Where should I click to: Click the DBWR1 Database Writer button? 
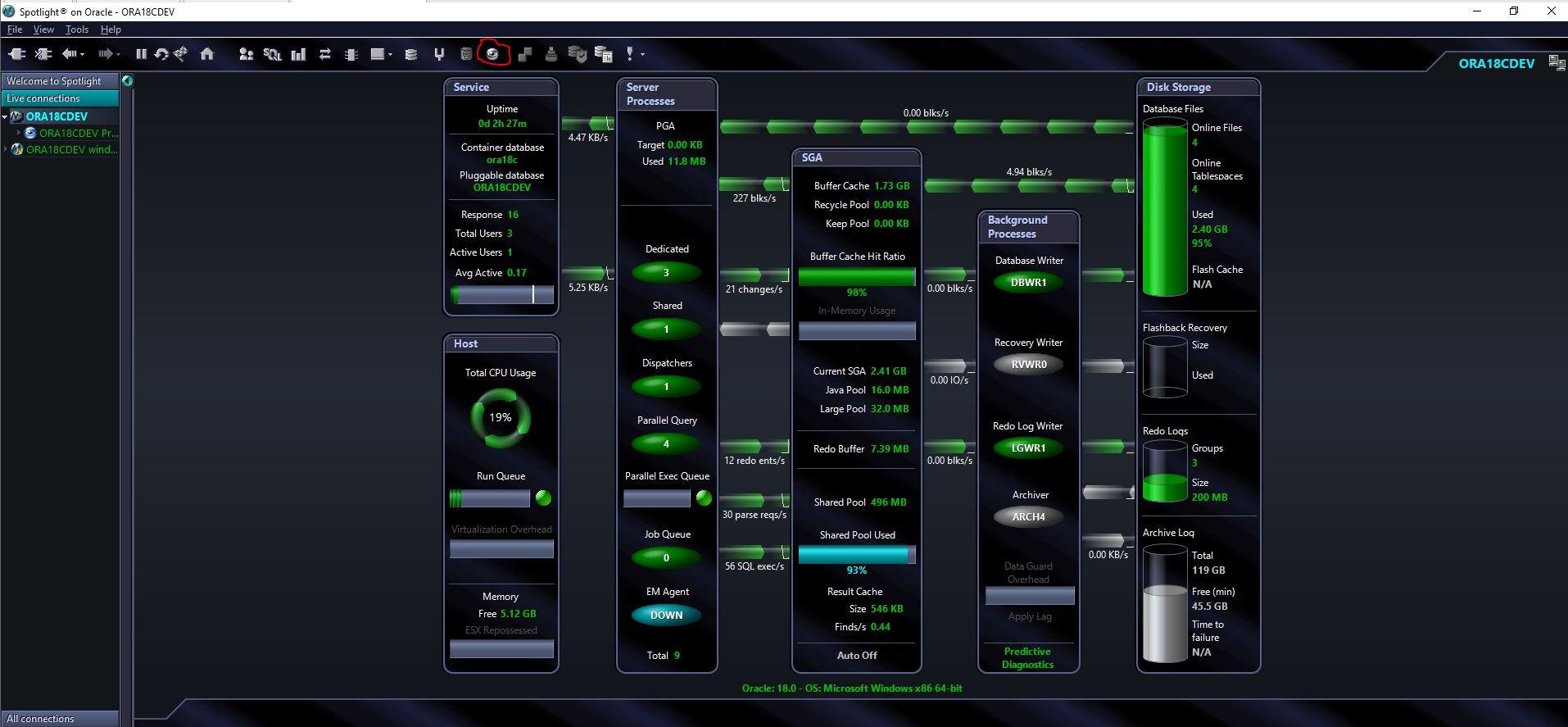pyautogui.click(x=1028, y=282)
